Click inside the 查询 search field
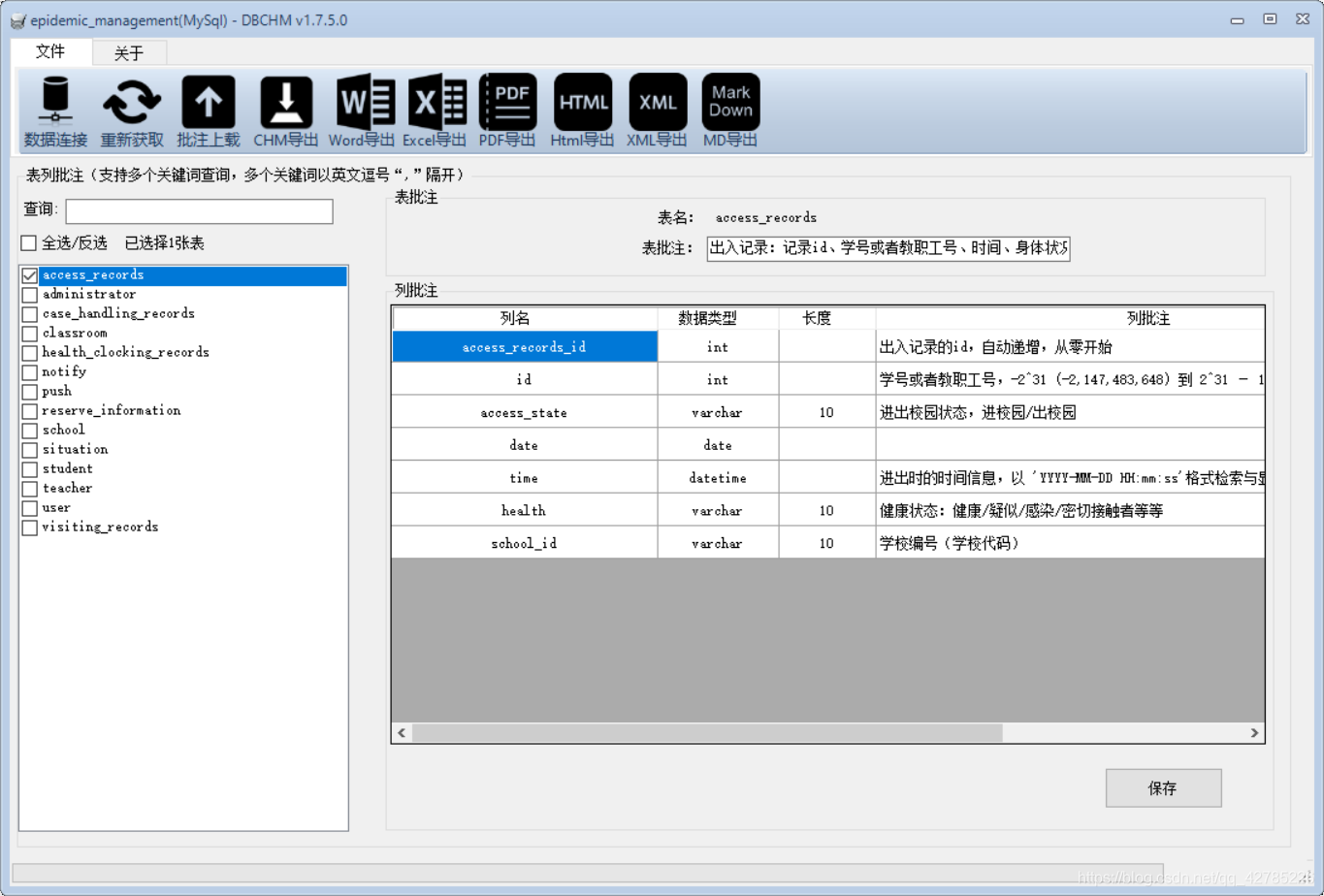 pyautogui.click(x=199, y=210)
